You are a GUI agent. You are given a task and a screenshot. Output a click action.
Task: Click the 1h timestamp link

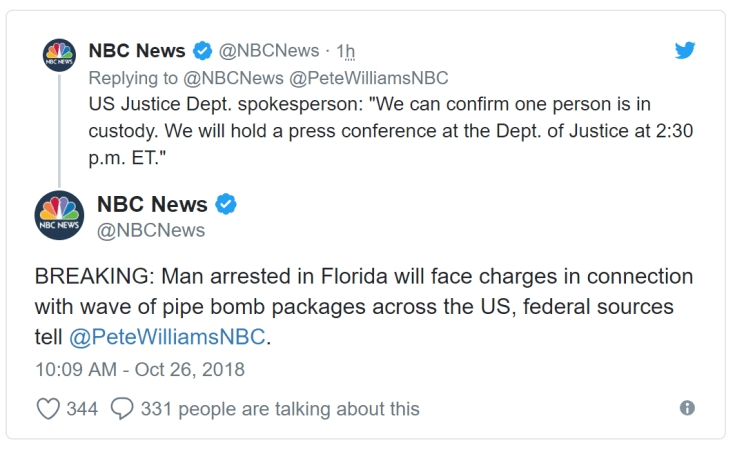[x=345, y=51]
